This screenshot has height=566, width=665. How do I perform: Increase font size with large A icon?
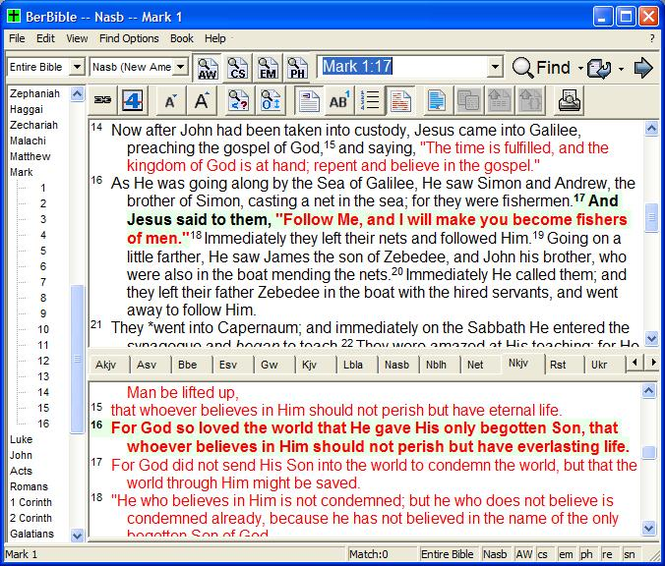coord(202,100)
